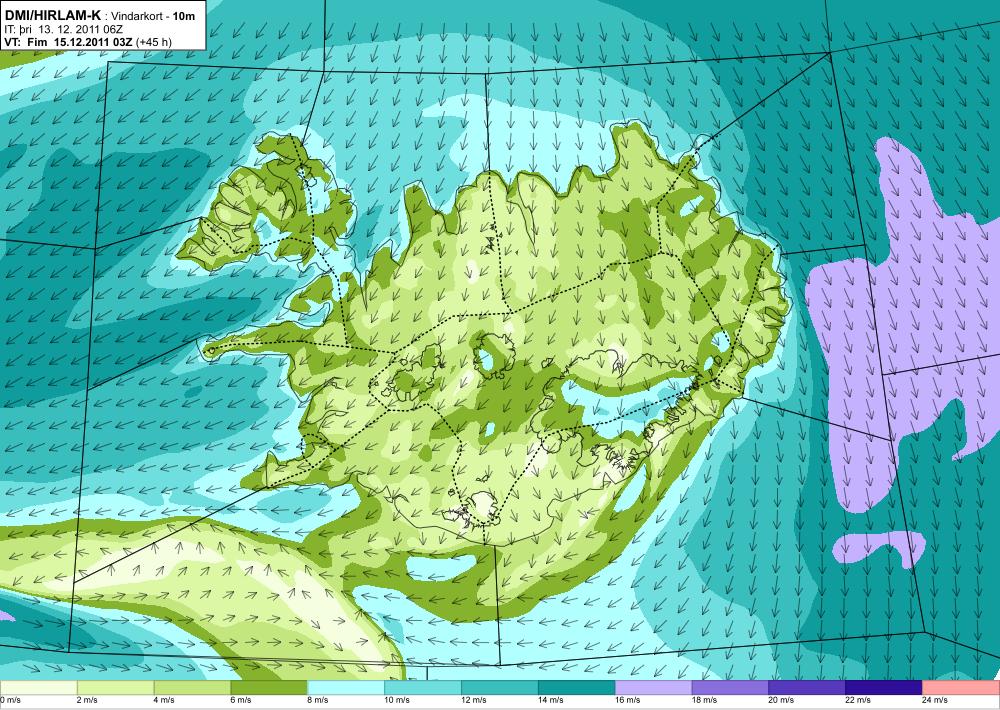This screenshot has width=1000, height=710.
Task: Select the 'Vindarkort - 10m' map type text
Action: [153, 17]
